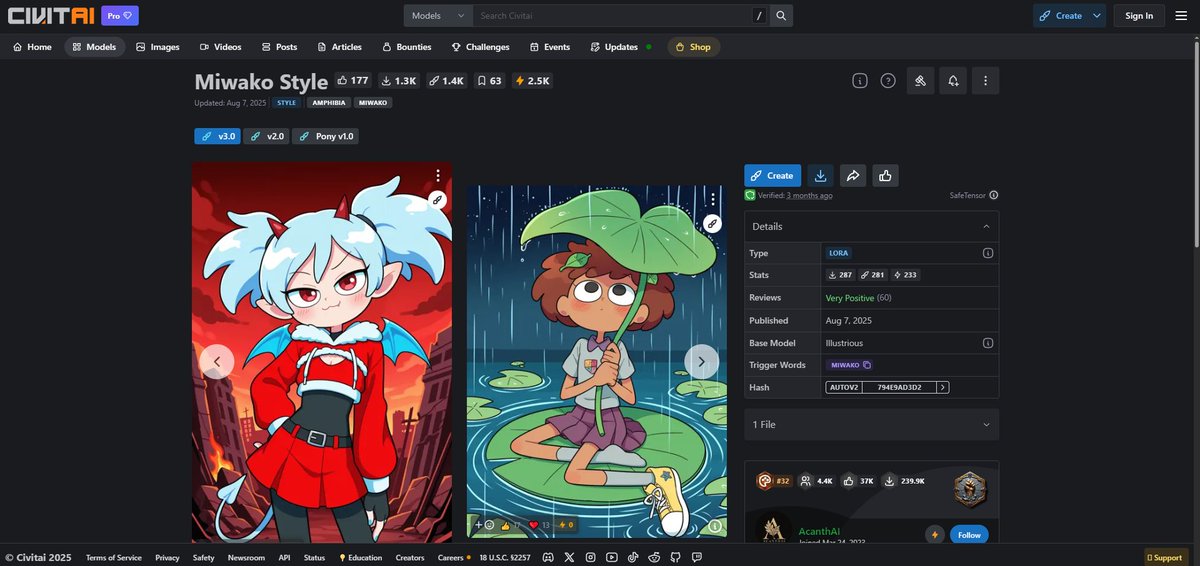Show the next gallery image
This screenshot has width=1200, height=566.
701,362
